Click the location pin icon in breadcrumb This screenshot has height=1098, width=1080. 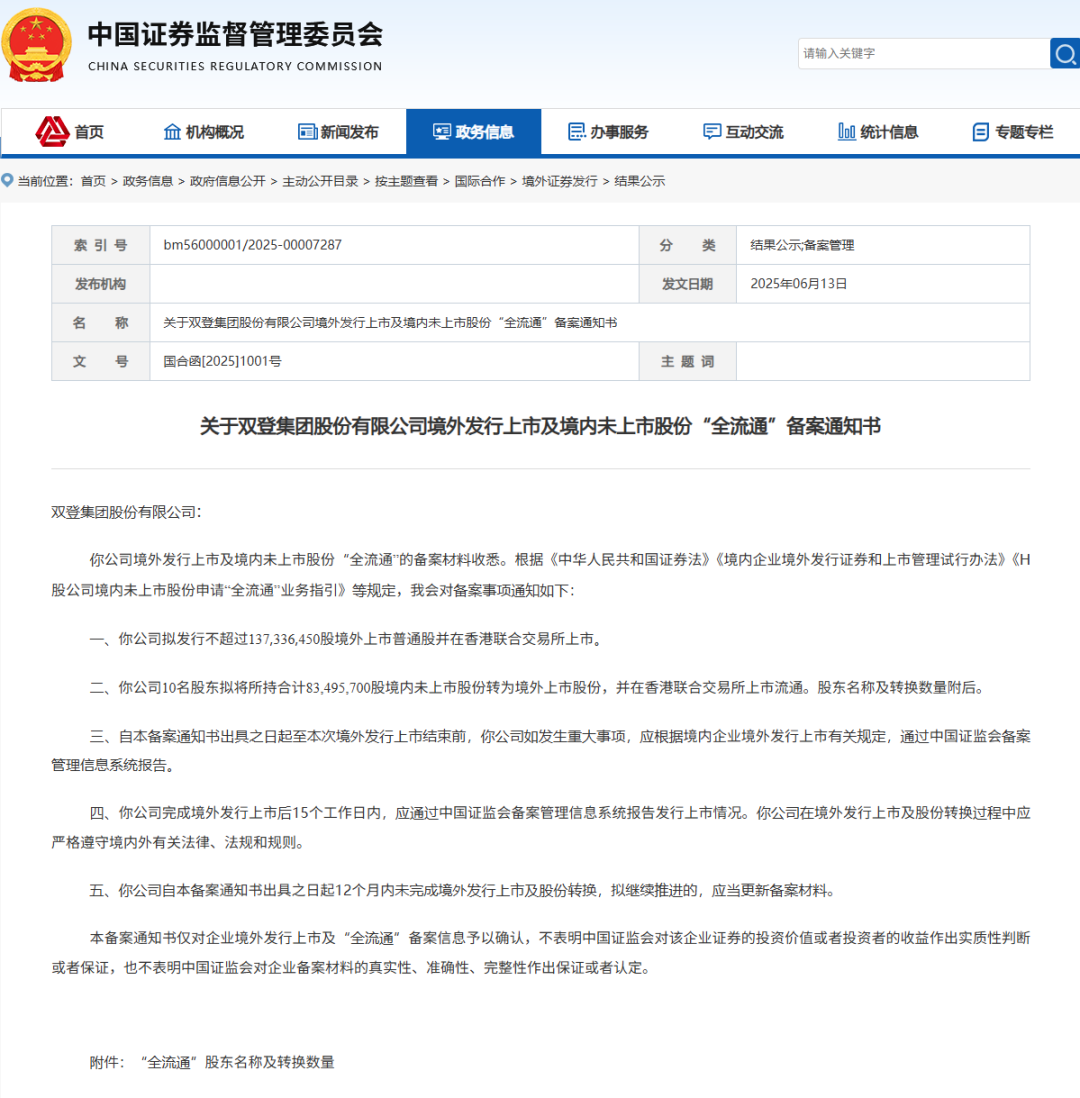(7, 181)
